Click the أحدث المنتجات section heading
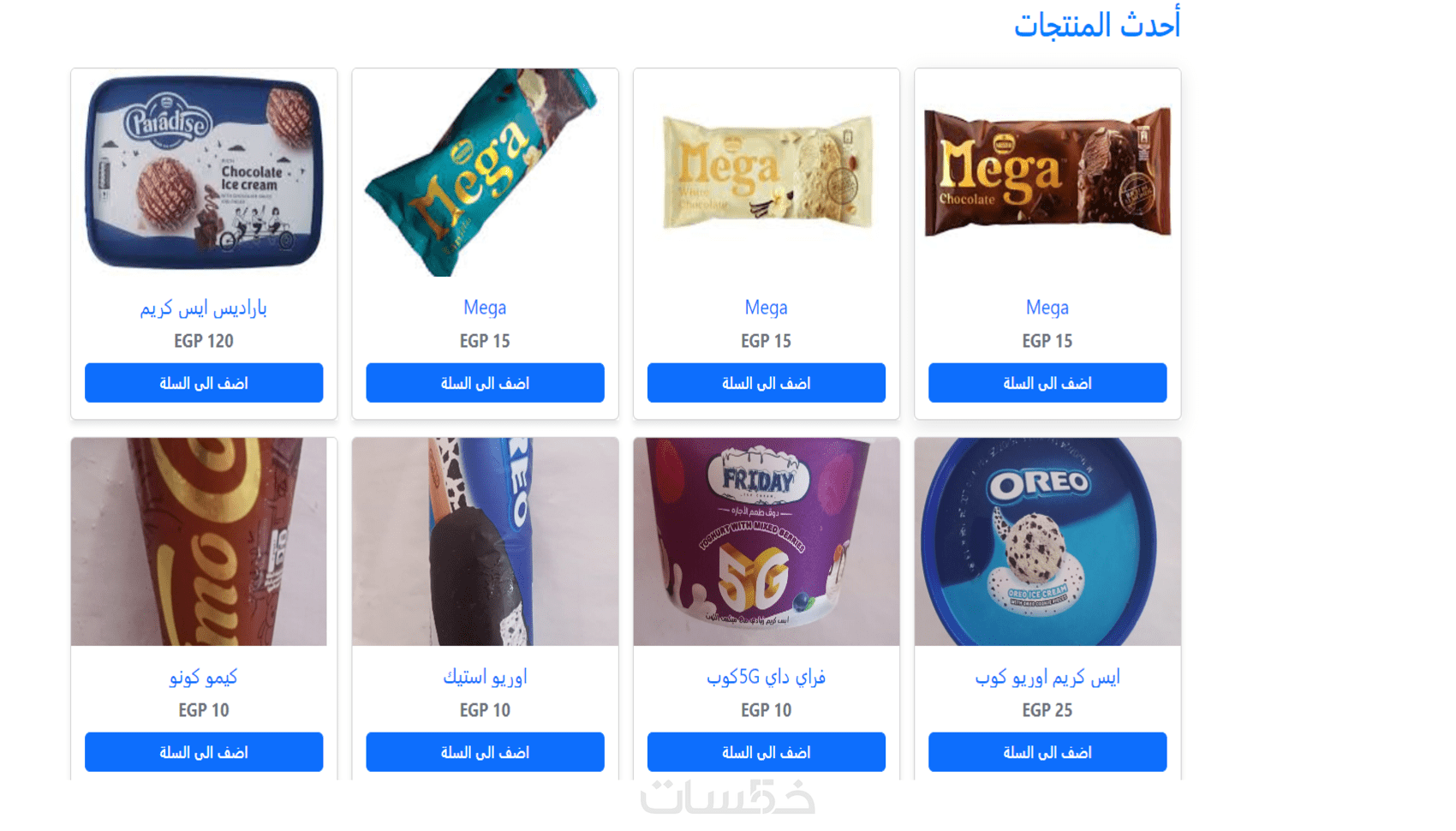The width and height of the screenshot is (1456, 831). [1097, 24]
